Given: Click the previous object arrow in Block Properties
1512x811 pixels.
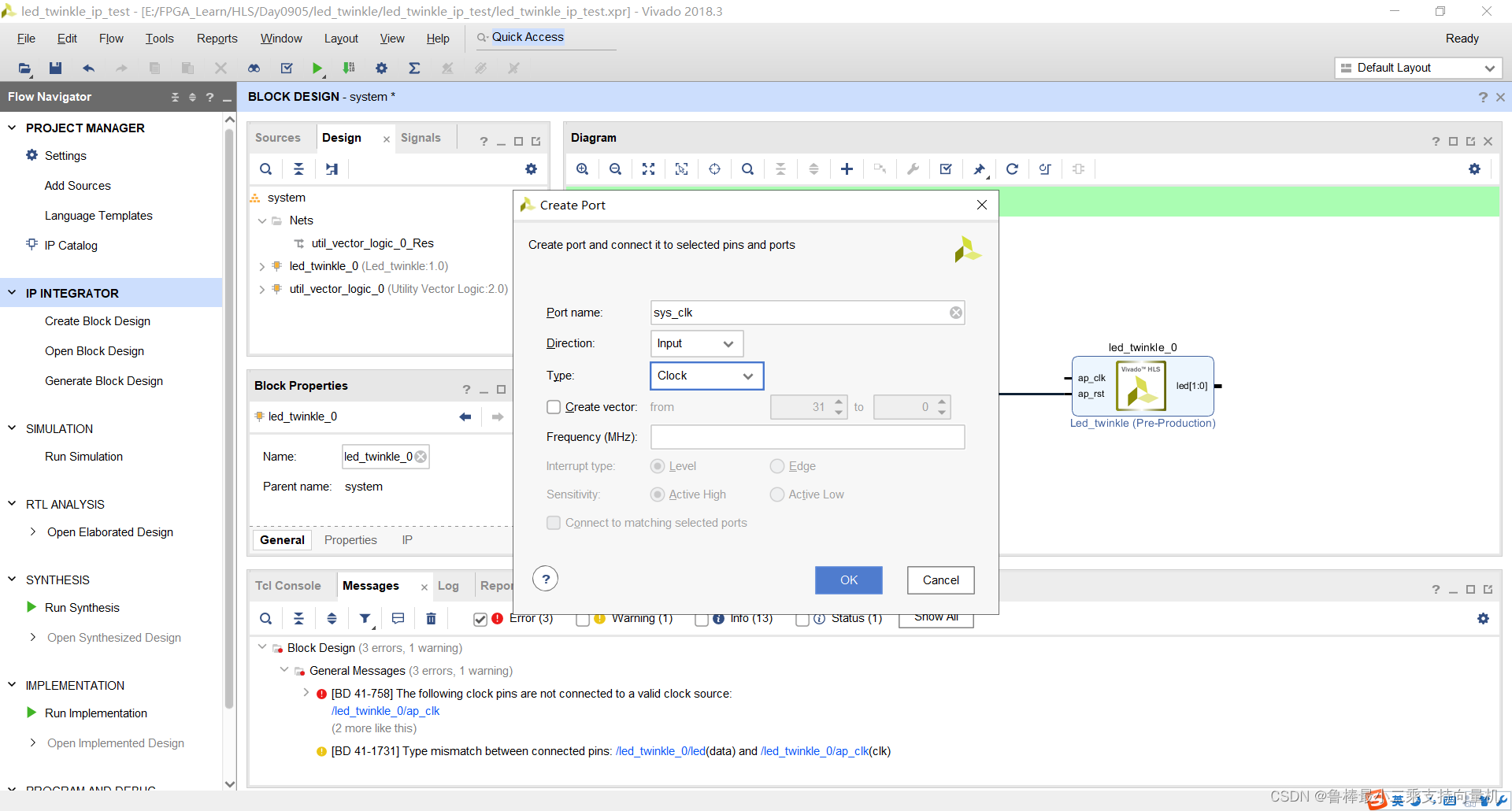Looking at the screenshot, I should tap(465, 417).
